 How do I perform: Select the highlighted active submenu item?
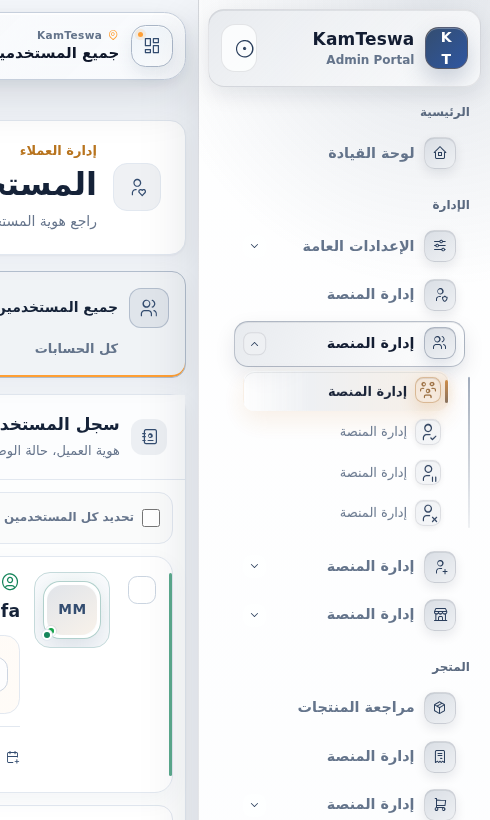[346, 392]
